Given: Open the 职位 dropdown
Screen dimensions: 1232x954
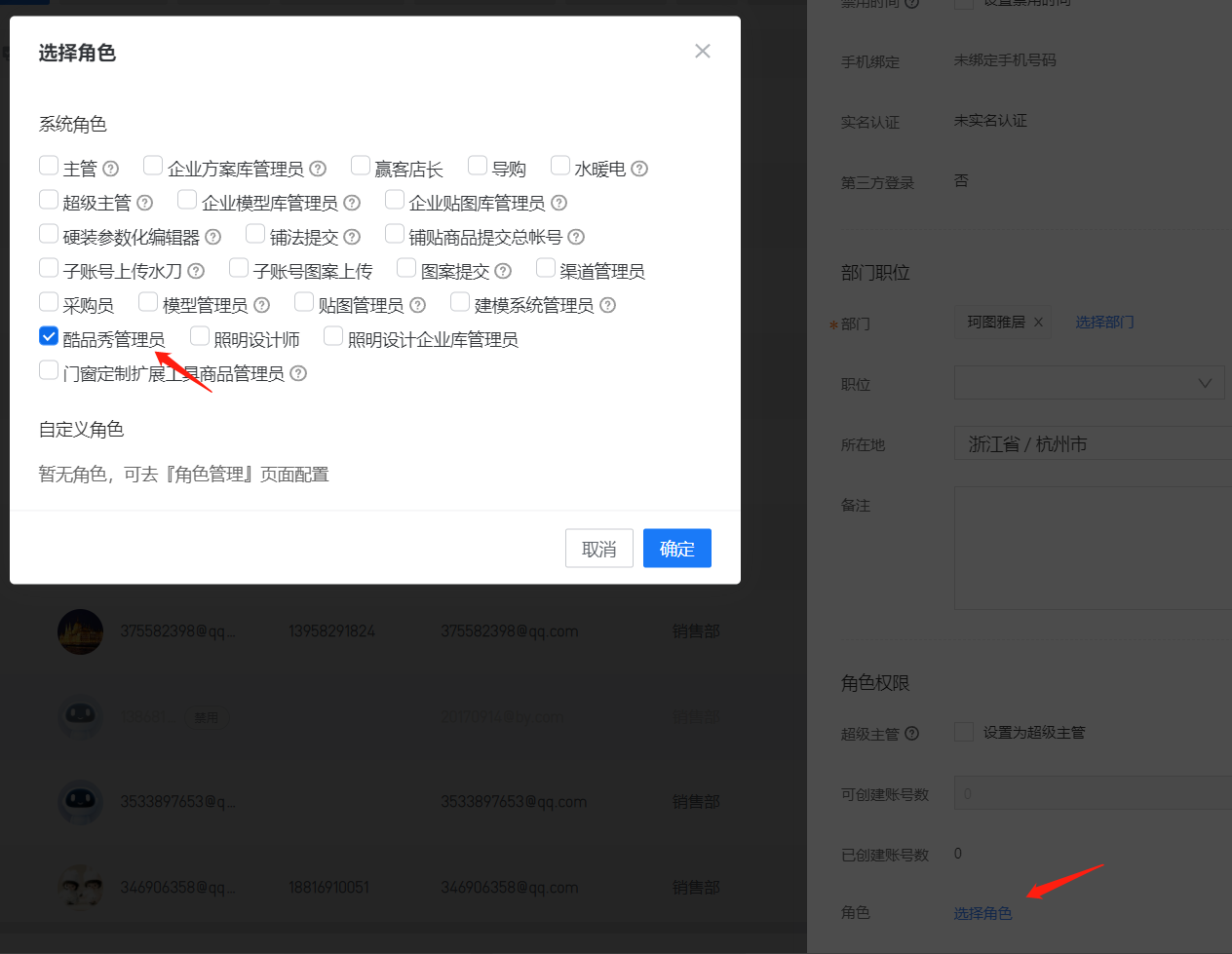Looking at the screenshot, I should 1090,383.
